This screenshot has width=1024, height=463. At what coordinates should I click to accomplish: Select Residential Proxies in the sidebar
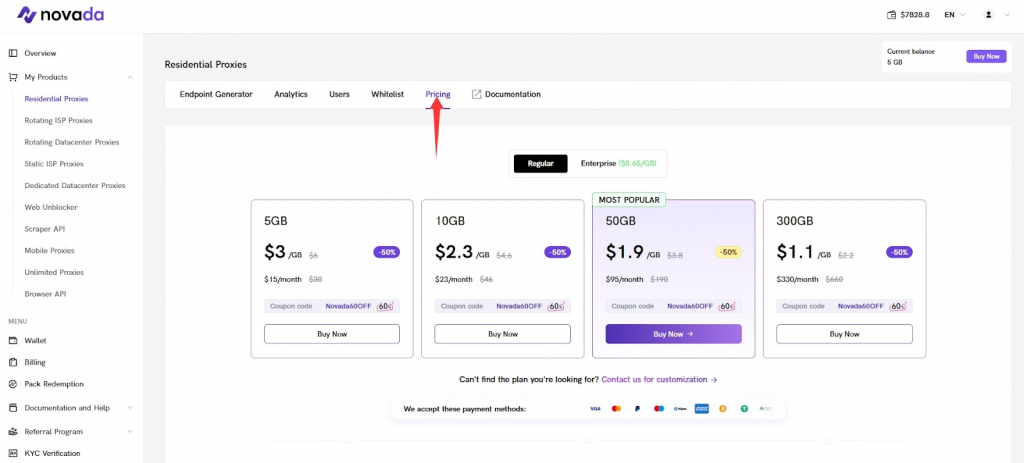tap(56, 99)
